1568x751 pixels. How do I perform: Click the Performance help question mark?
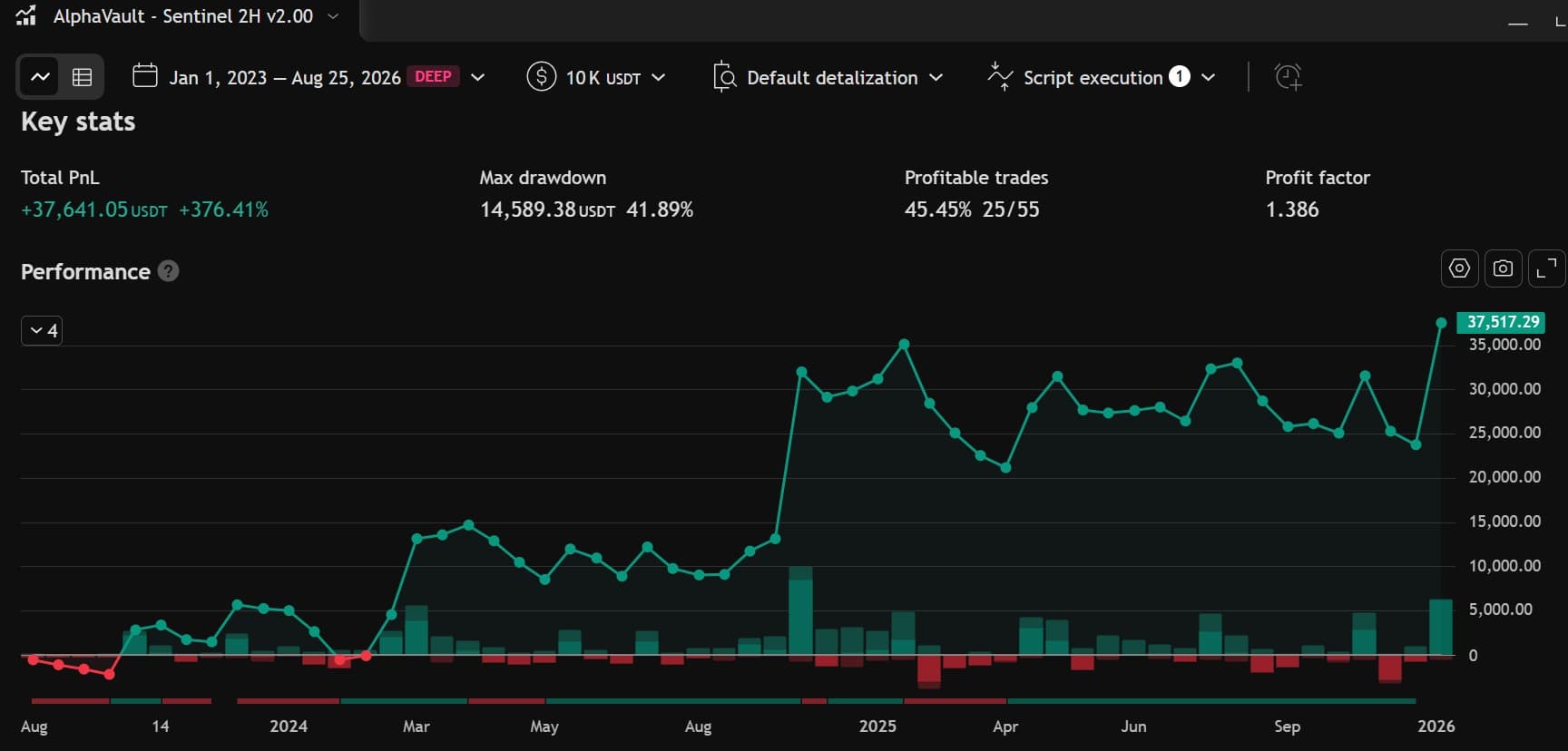tap(168, 271)
